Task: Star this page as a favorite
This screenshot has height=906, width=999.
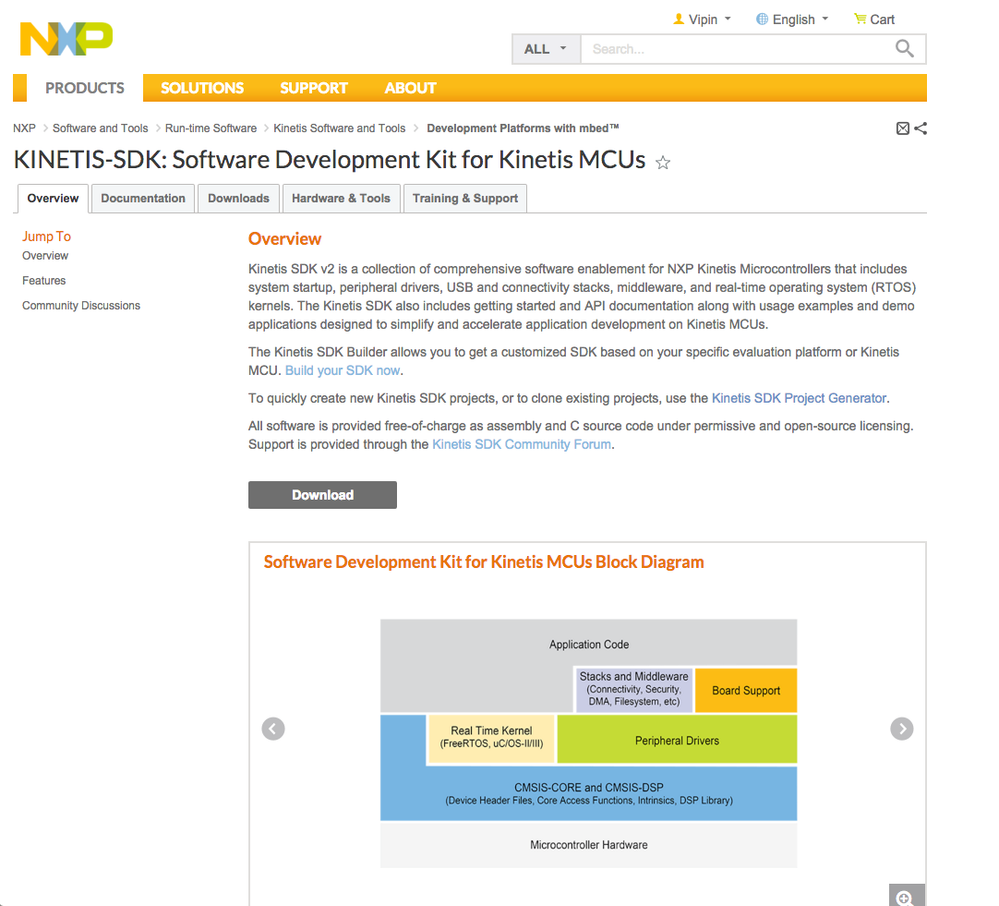Action: [663, 163]
